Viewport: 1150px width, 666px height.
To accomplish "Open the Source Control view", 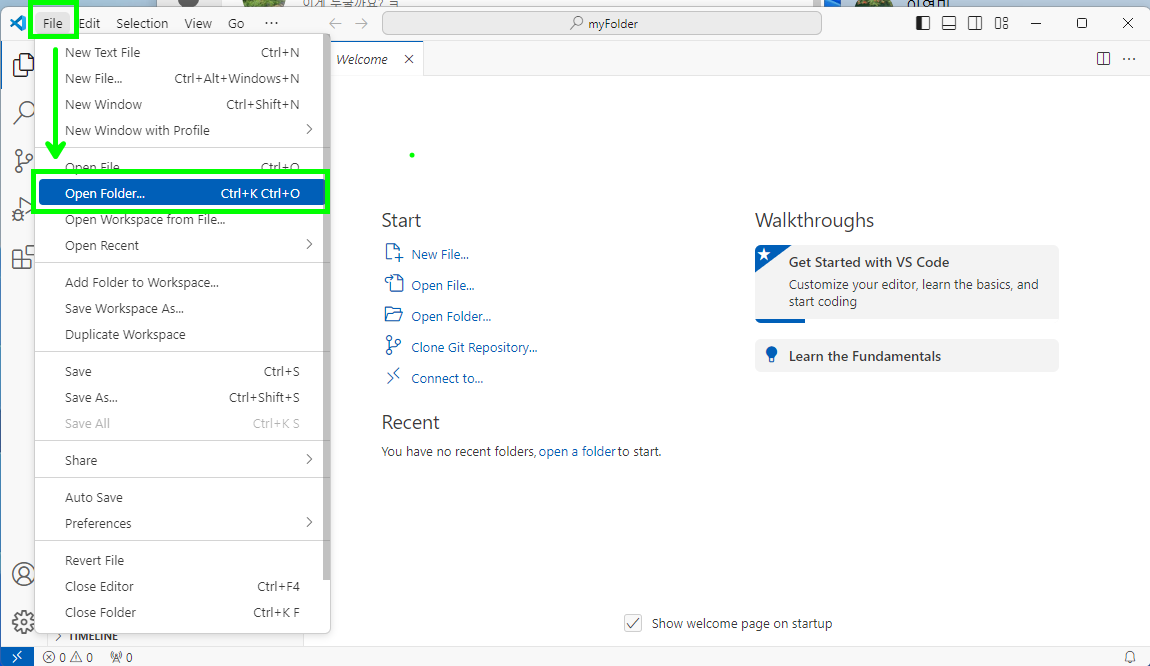I will pos(23,161).
